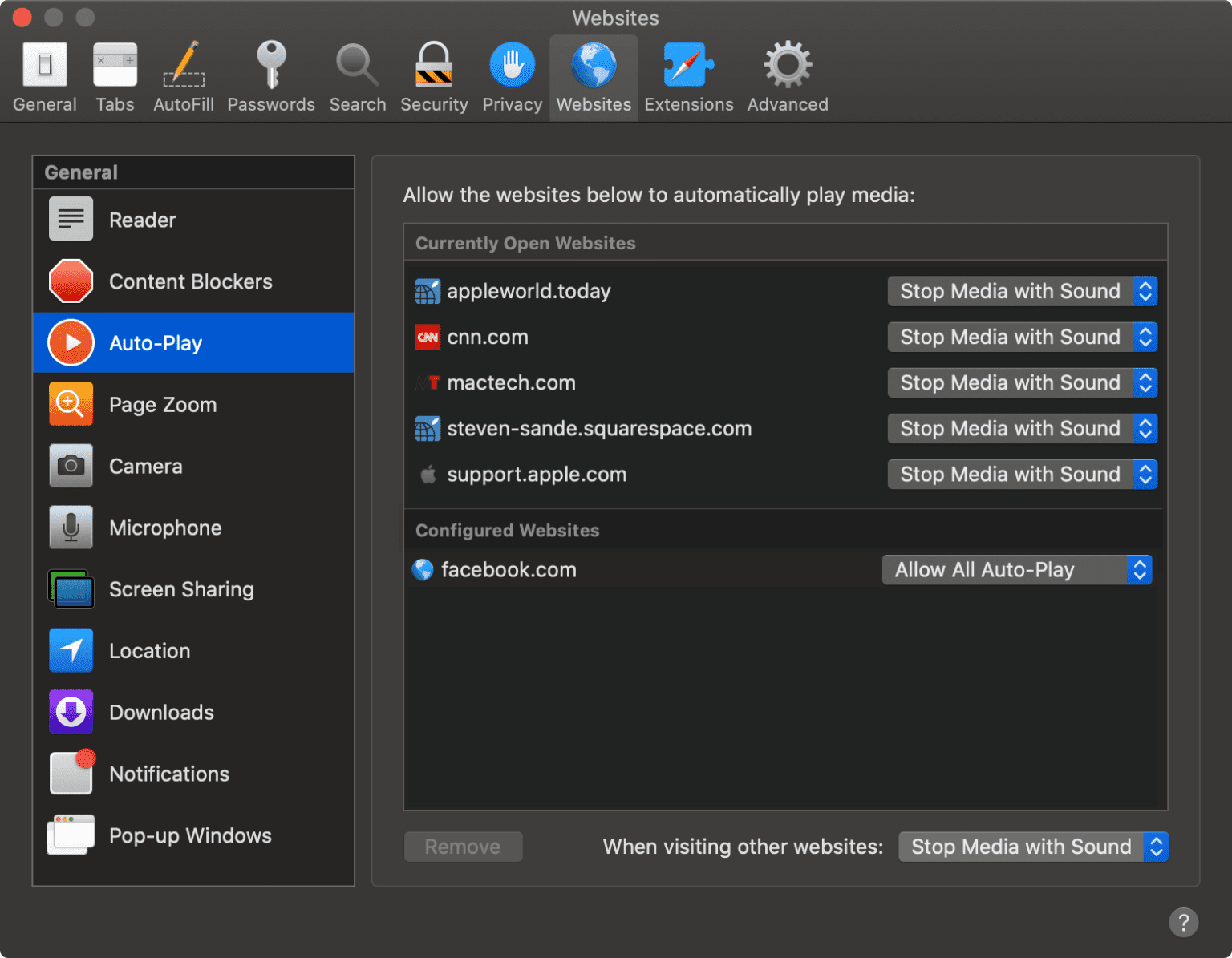Select the Content Blockers stop-sign icon
The width and height of the screenshot is (1232, 958).
pyautogui.click(x=71, y=281)
